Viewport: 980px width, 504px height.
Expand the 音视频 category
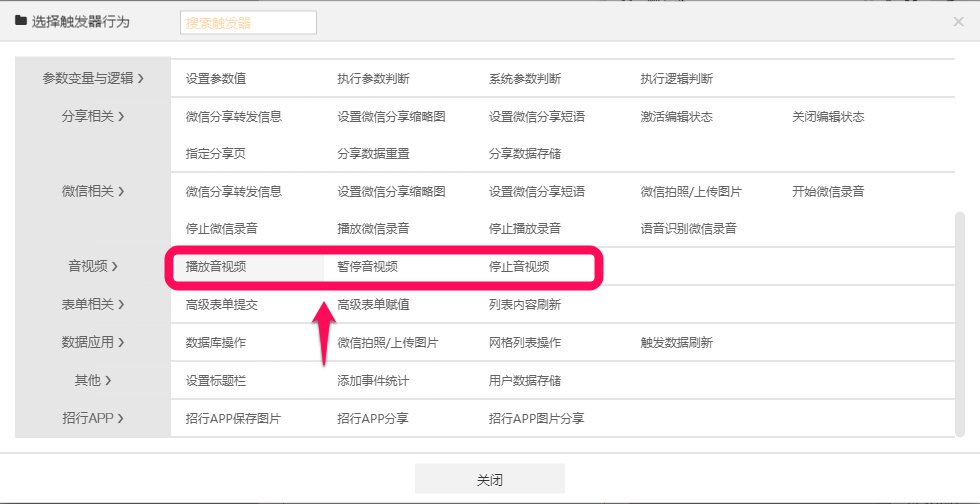(x=93, y=266)
